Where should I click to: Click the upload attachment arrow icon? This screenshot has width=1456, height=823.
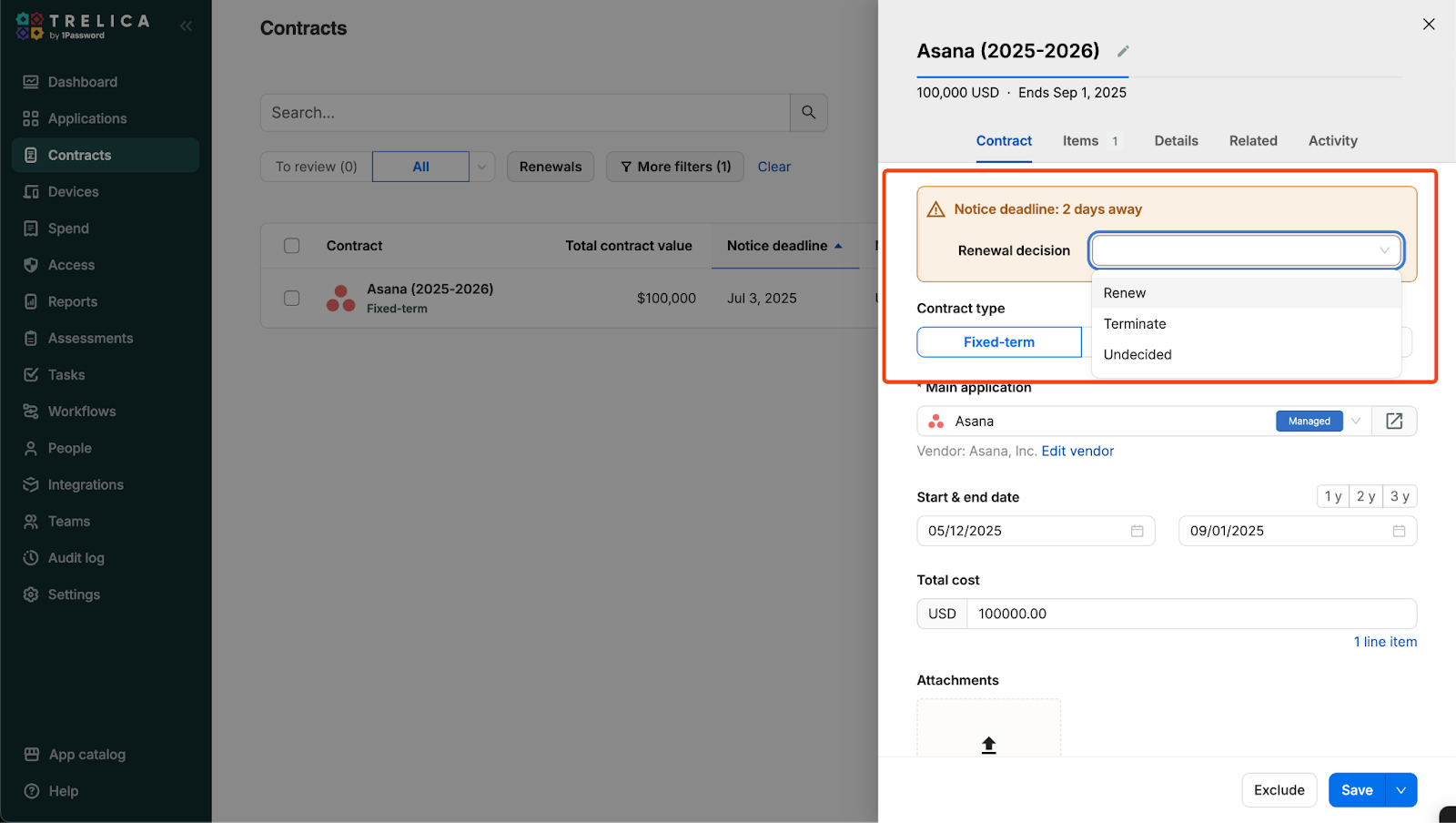988,745
